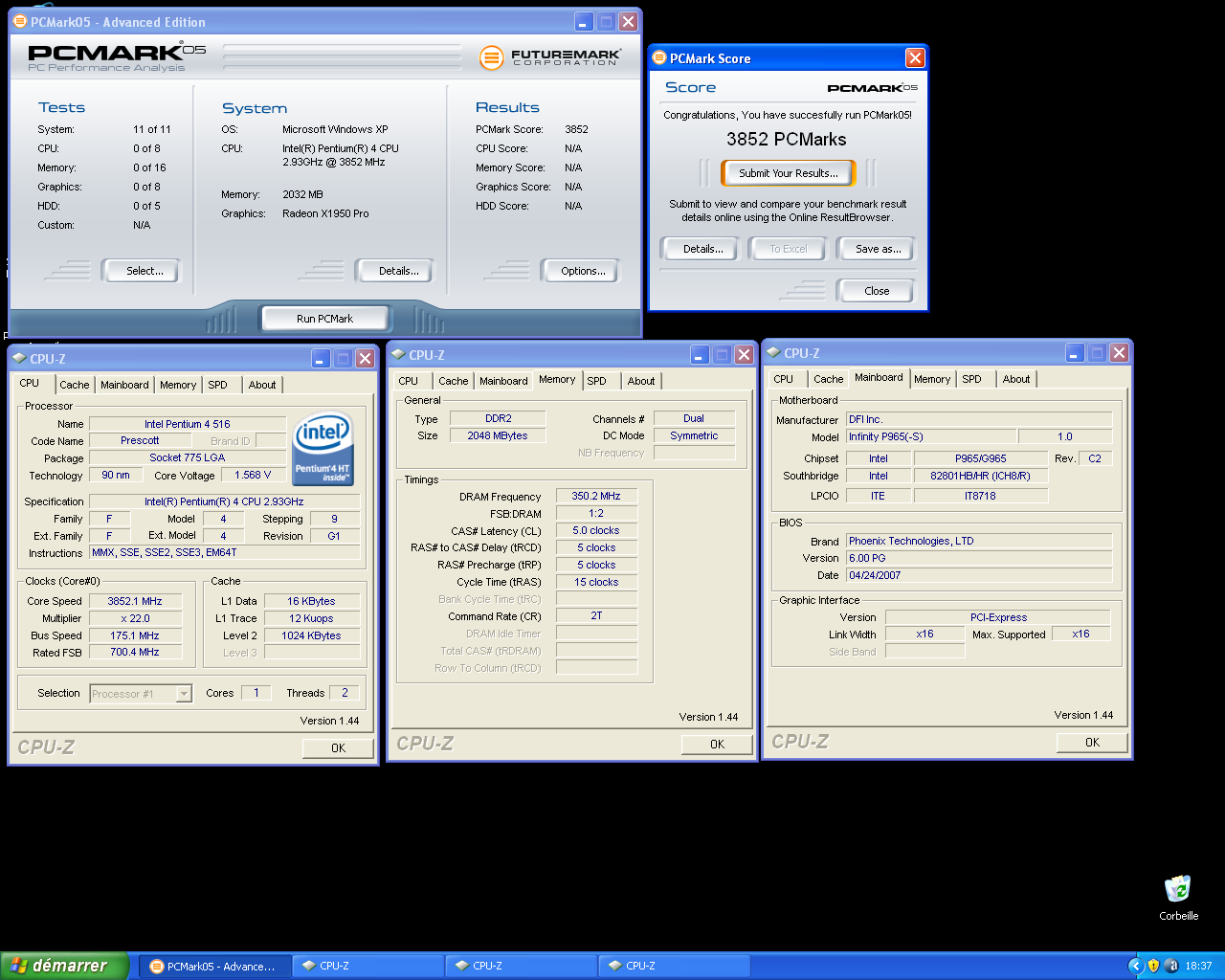Click the 18:37 clock in system tray

coord(1198,966)
